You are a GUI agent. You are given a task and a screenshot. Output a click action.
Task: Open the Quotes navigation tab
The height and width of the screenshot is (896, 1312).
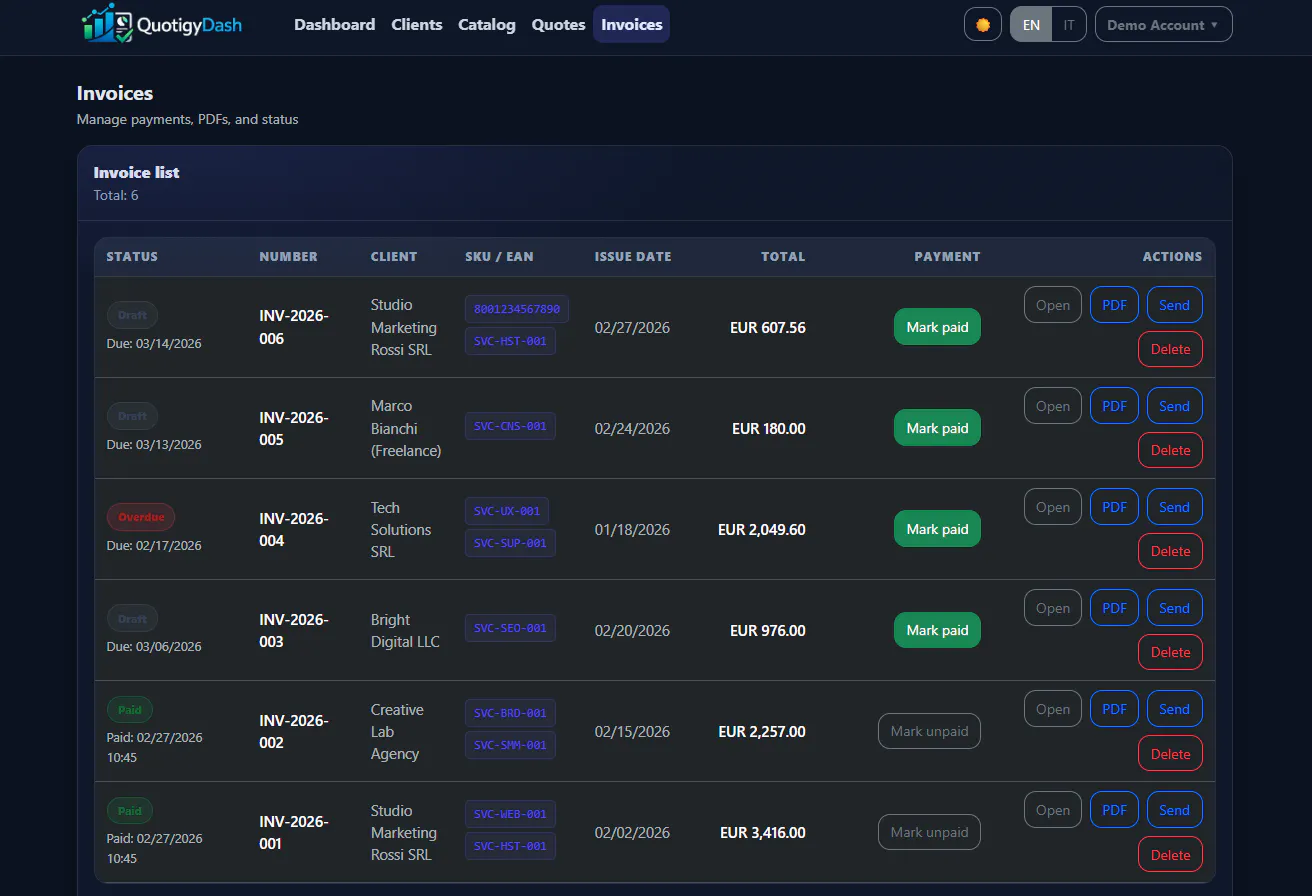pyautogui.click(x=558, y=25)
